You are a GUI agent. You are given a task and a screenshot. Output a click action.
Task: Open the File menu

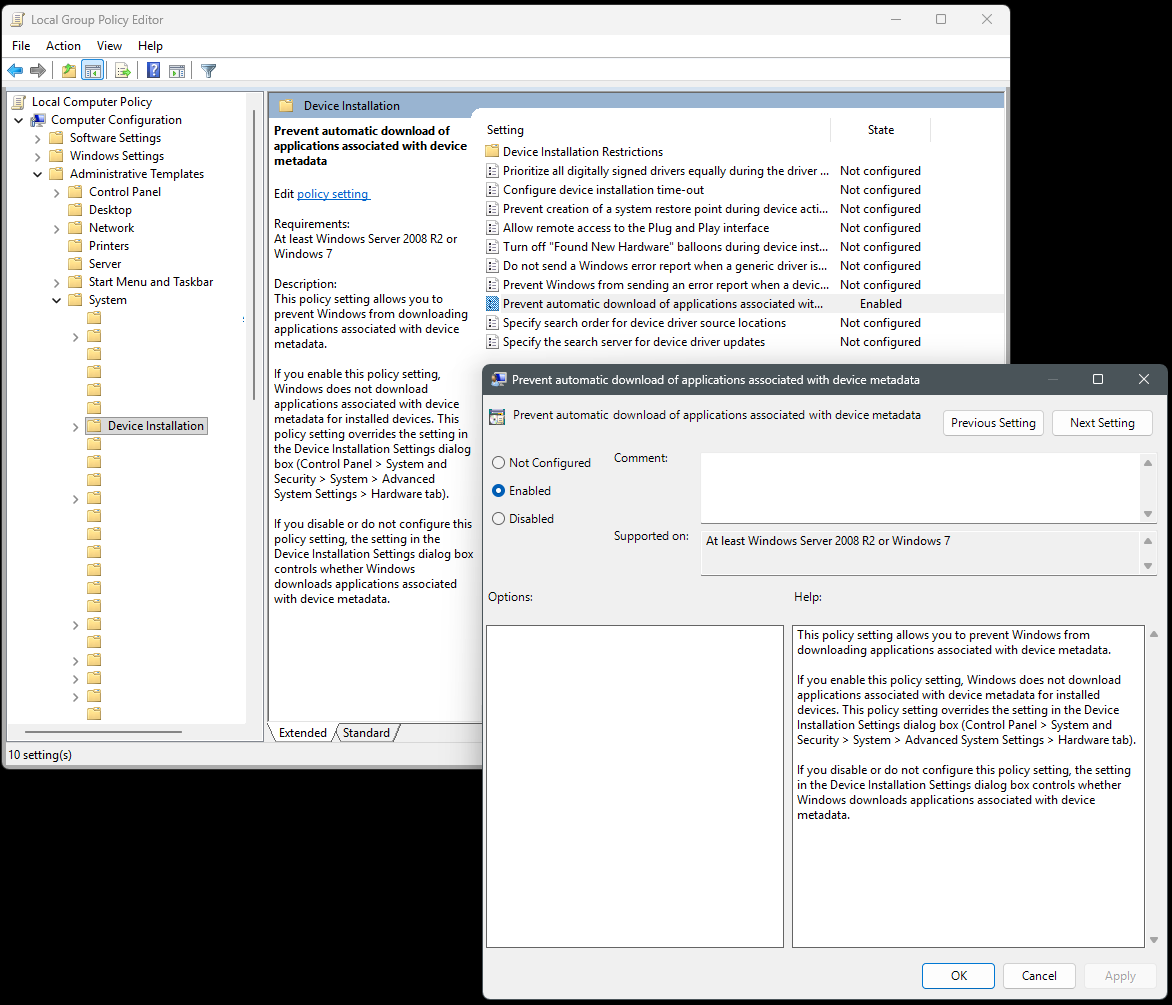click(x=21, y=46)
